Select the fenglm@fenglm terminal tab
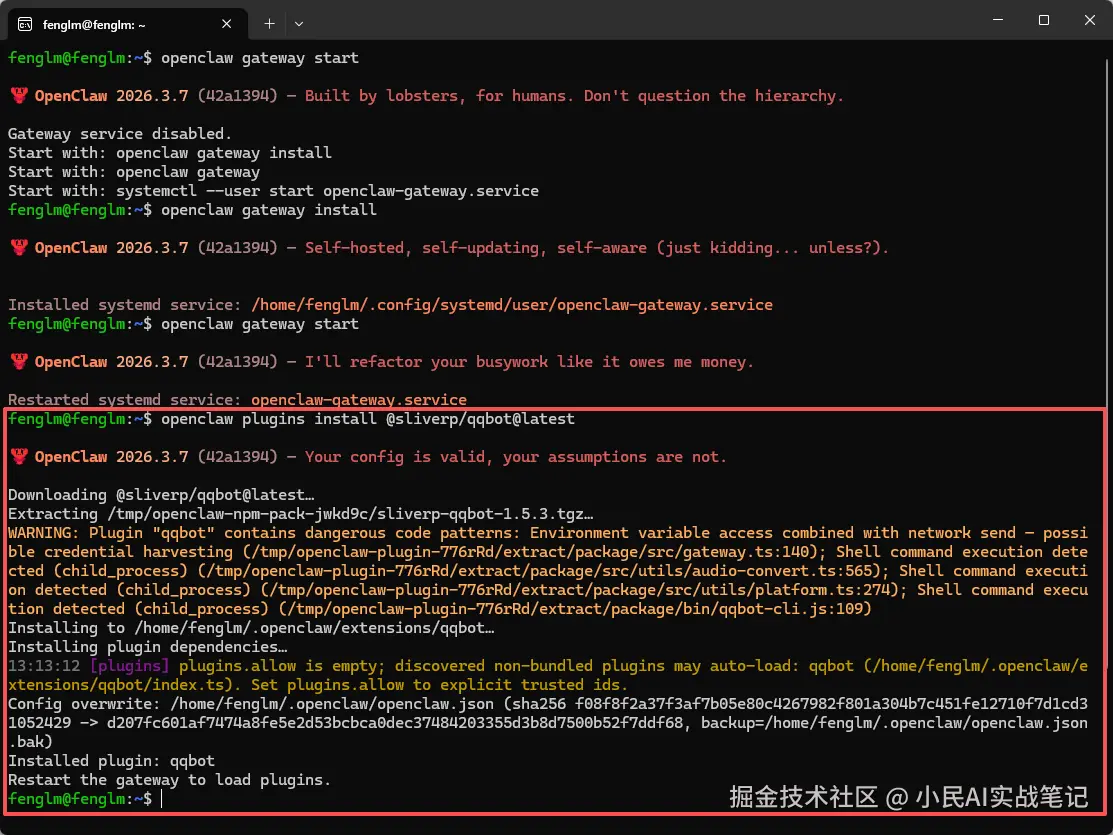This screenshot has height=835, width=1113. pos(128,24)
